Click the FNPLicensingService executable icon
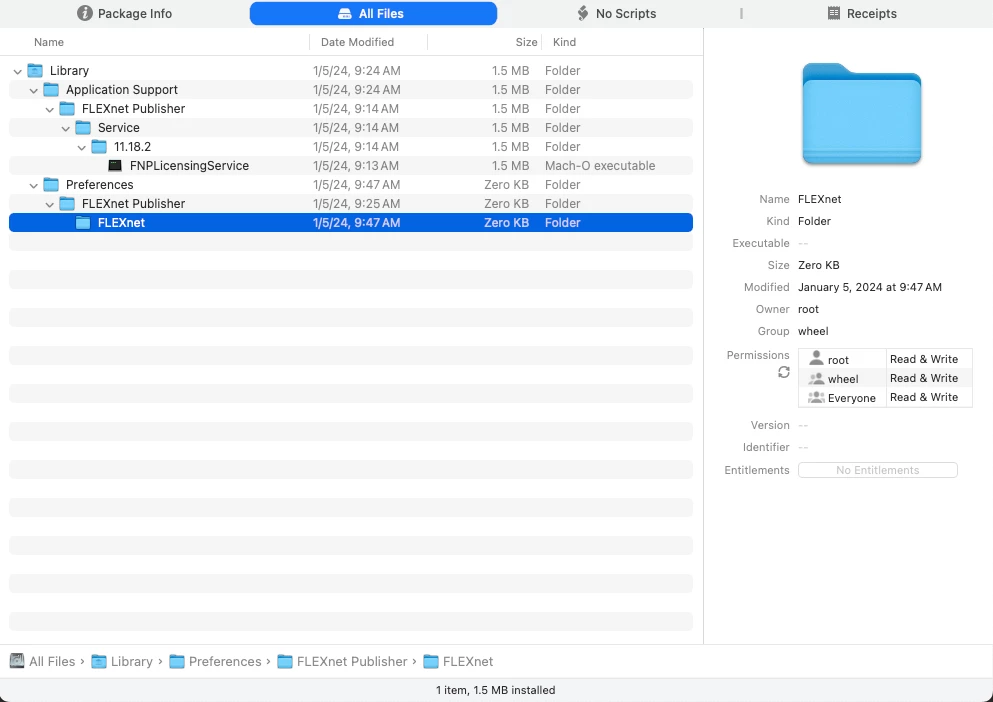Screen dimensions: 993x702 [x=115, y=165]
